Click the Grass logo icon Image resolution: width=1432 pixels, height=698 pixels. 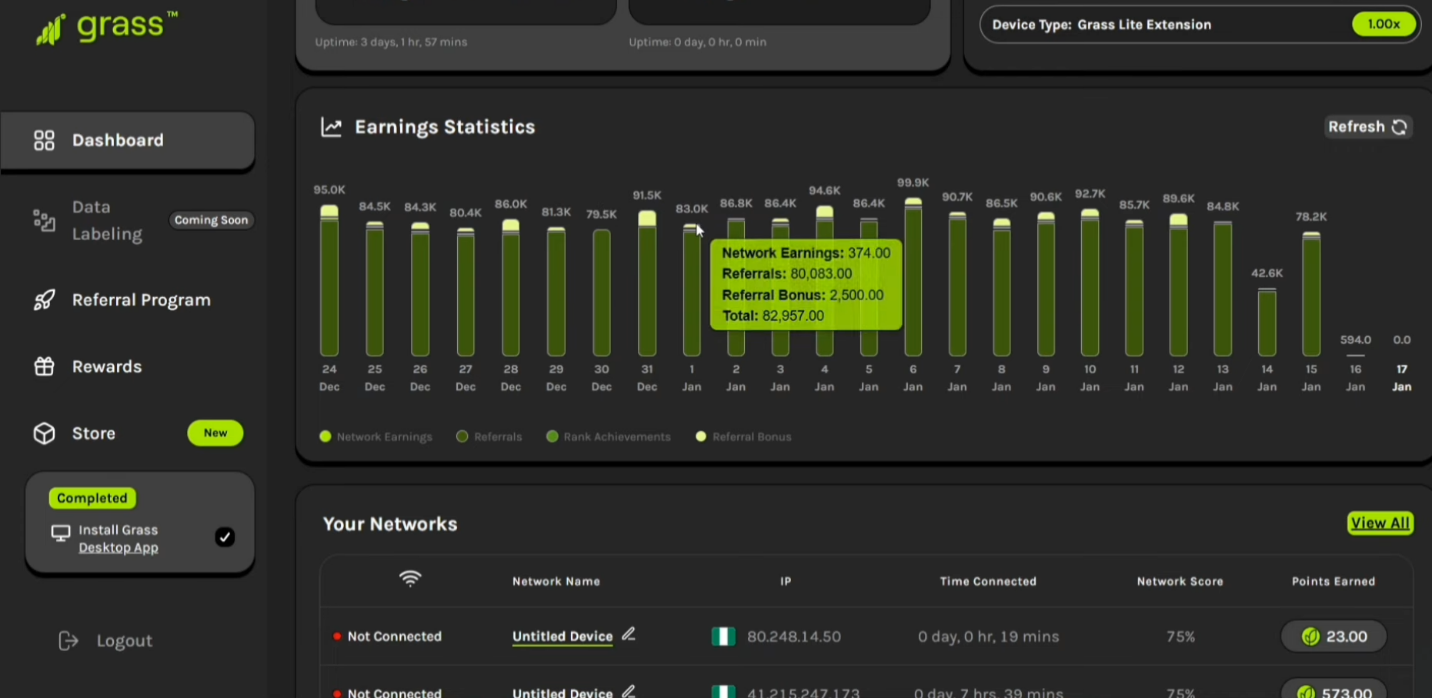(x=51, y=30)
